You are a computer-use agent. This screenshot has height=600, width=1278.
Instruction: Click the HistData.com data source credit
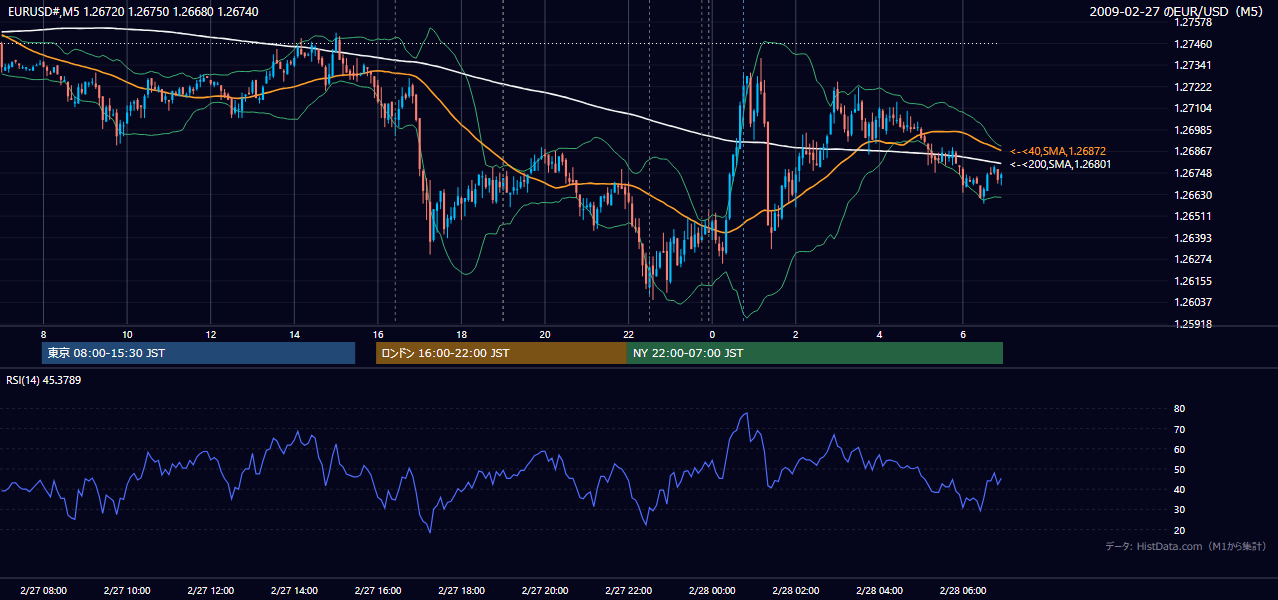1186,546
